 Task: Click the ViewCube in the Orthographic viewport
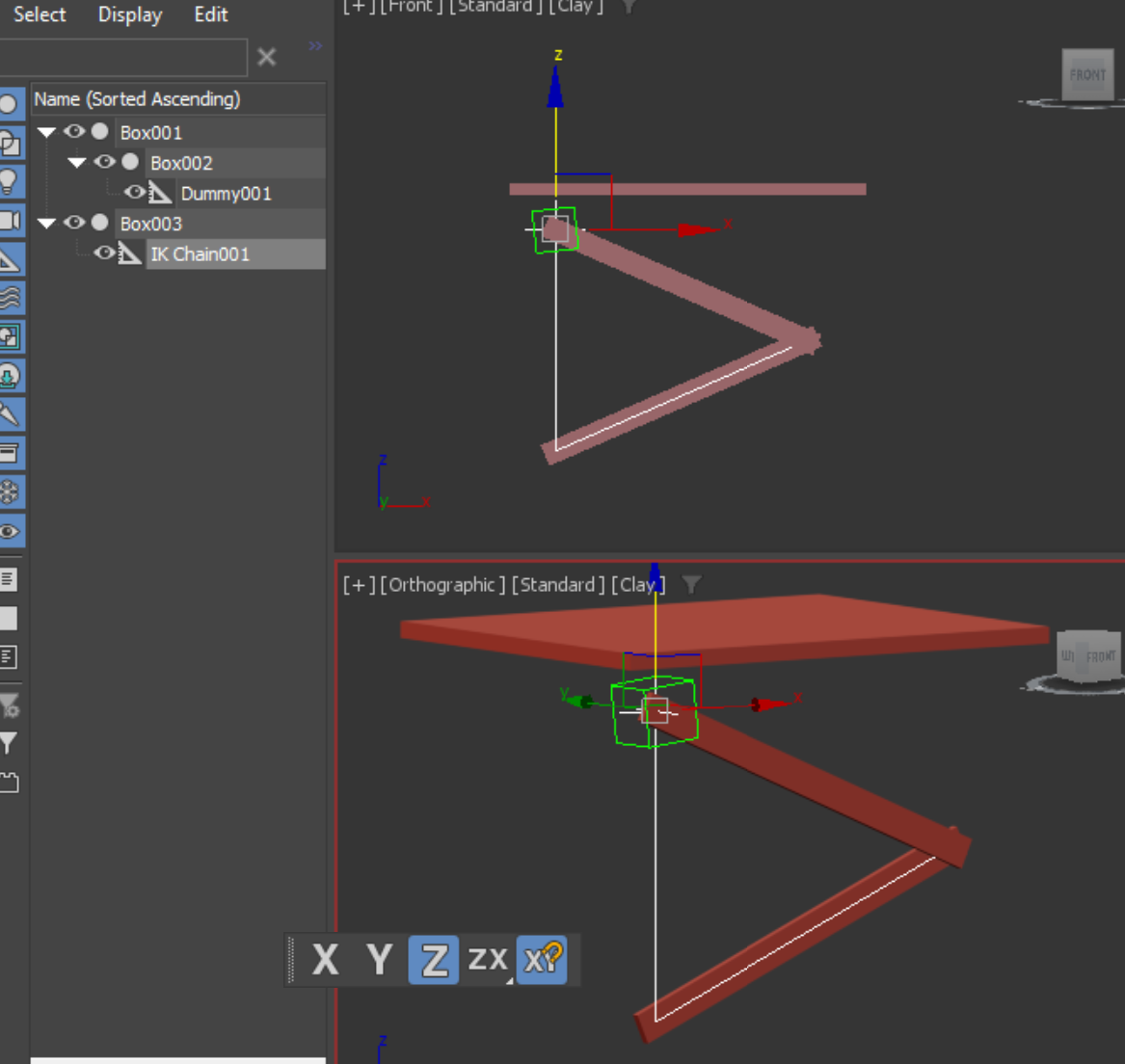click(1087, 654)
